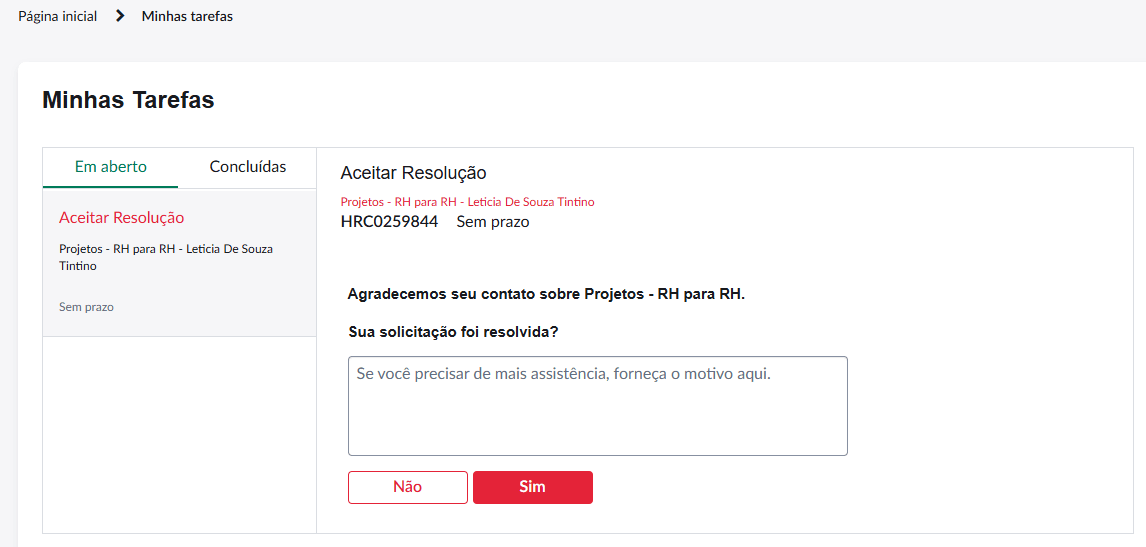Viewport: 1146px width, 547px height.
Task: Focus the additional assistance reason text area
Action: [x=598, y=406]
